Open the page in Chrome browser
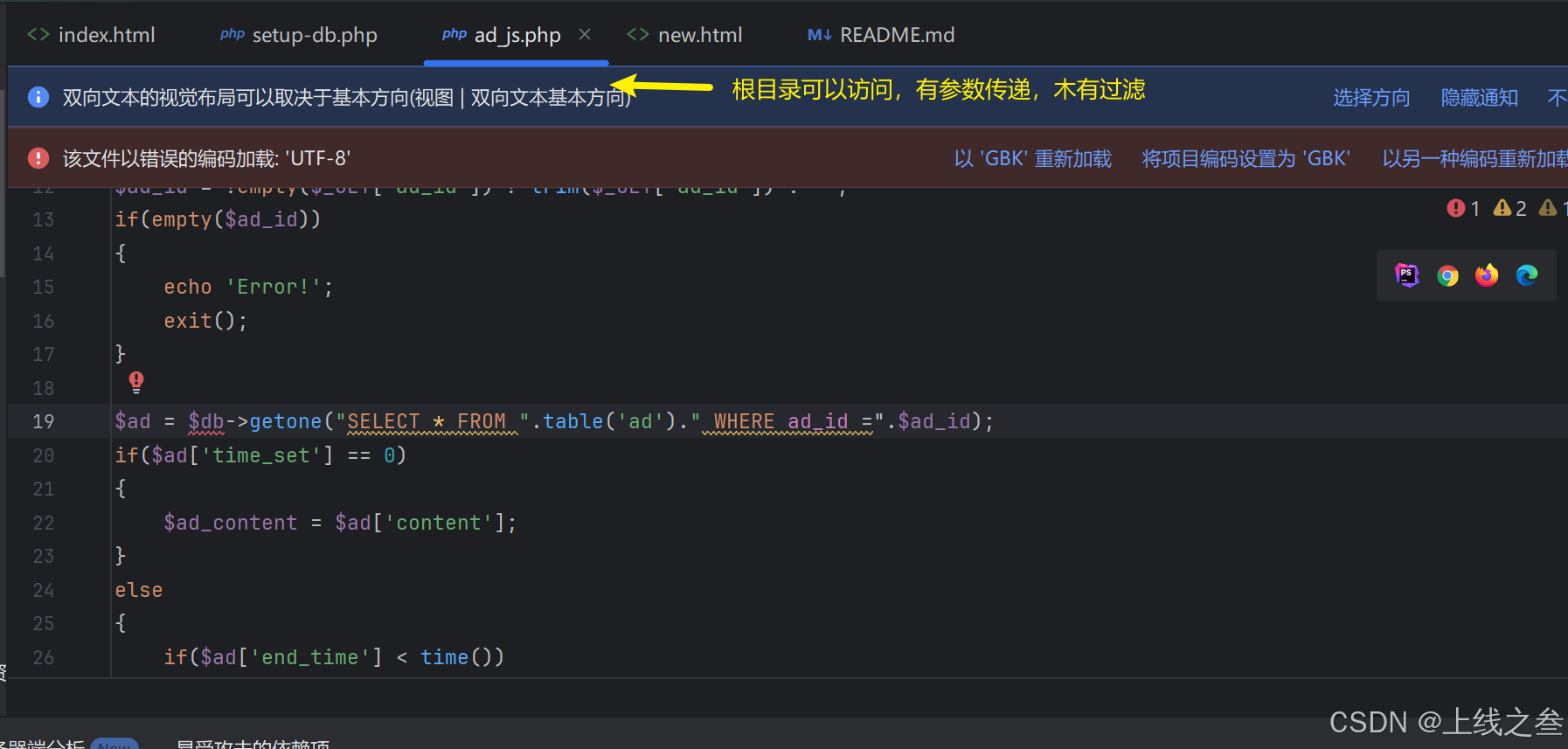Viewport: 1568px width, 749px height. (x=1447, y=275)
